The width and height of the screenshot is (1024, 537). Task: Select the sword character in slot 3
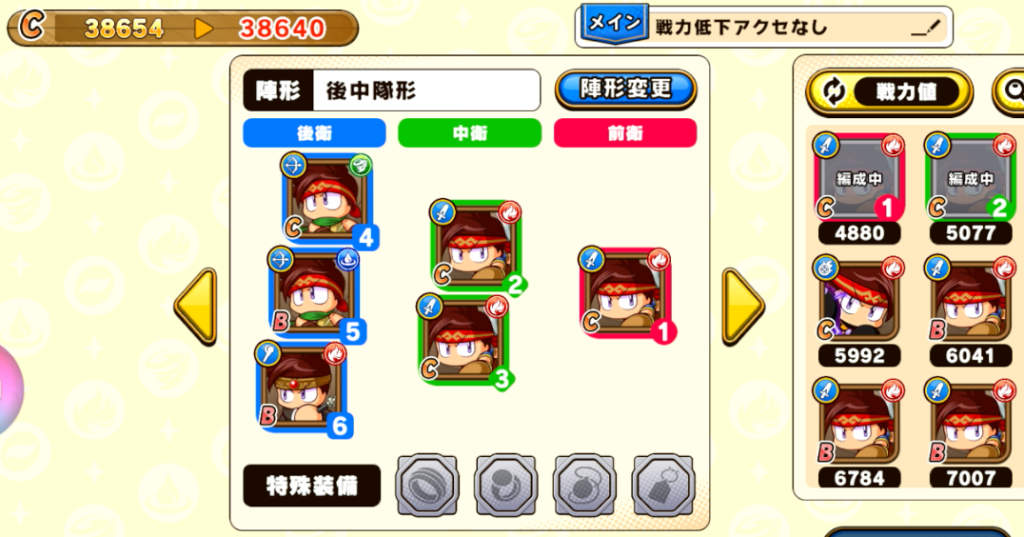point(464,340)
